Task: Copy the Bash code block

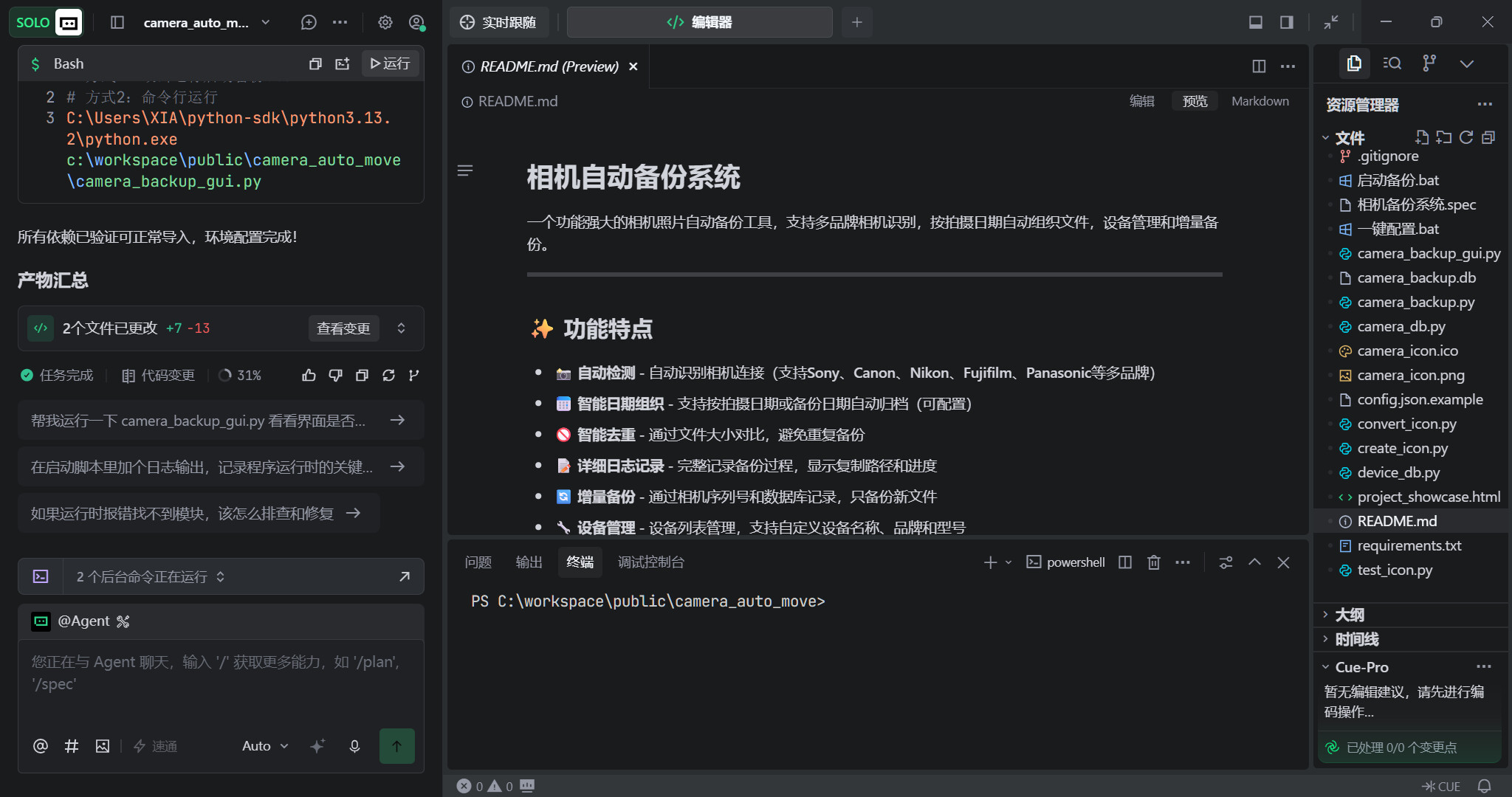Action: pyautogui.click(x=315, y=63)
